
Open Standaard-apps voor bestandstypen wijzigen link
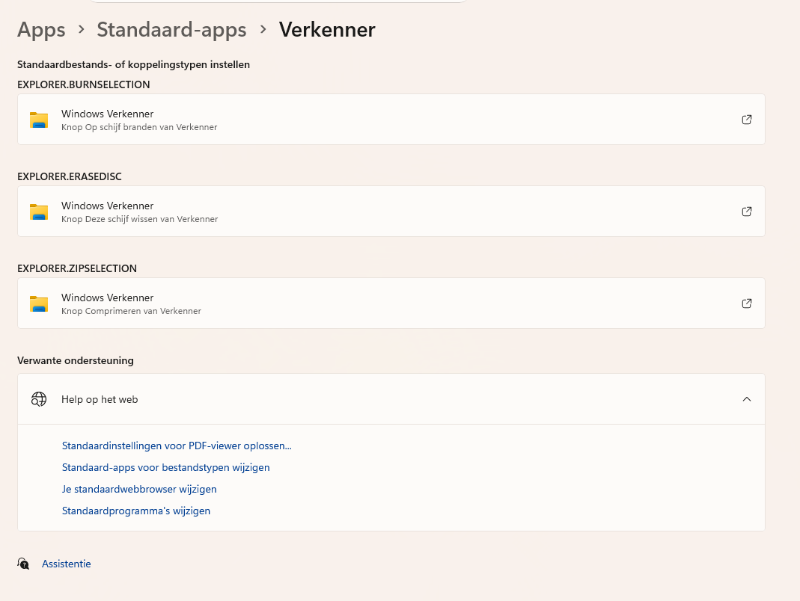click(166, 467)
